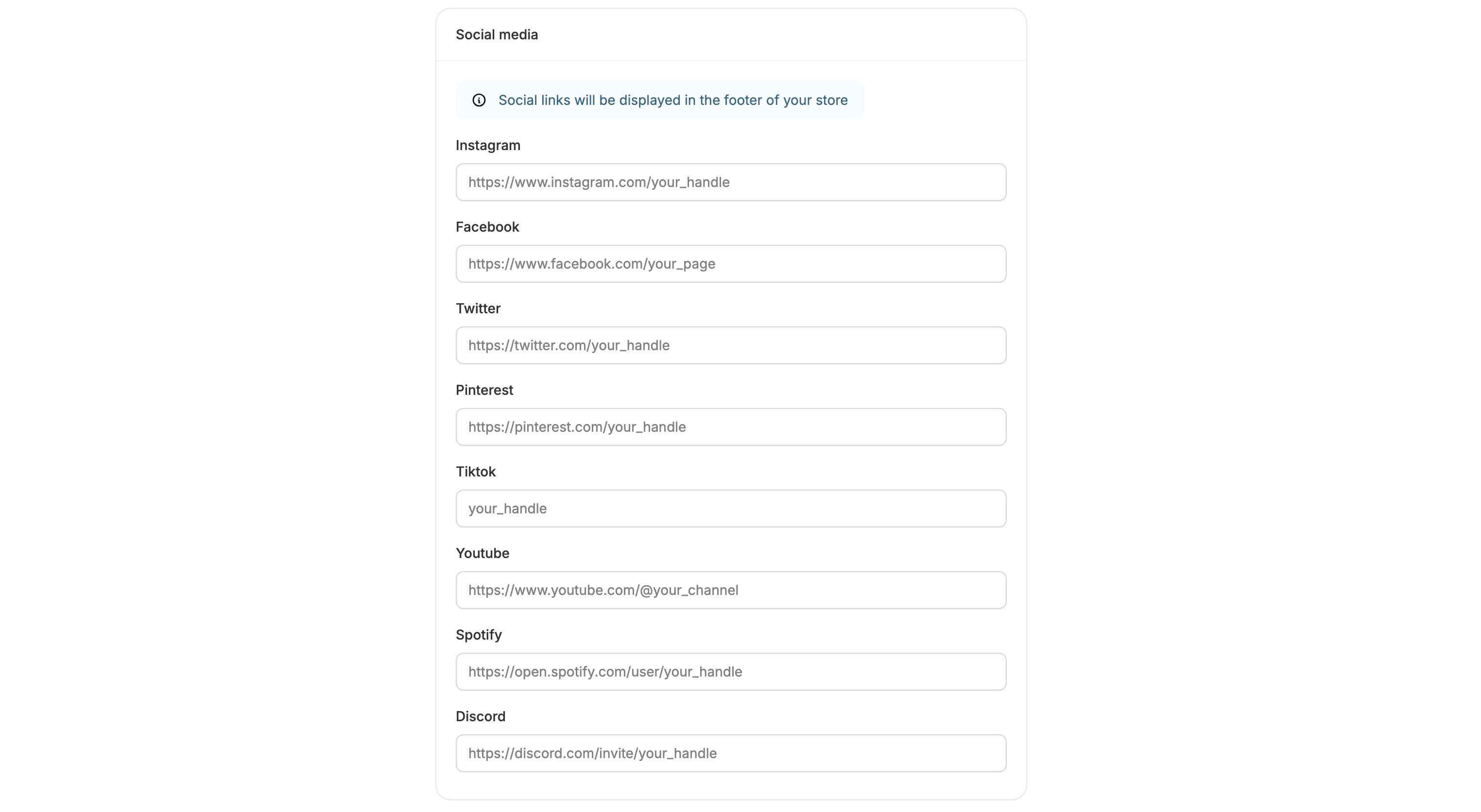Click the Discord section label
1481x812 pixels.
pyautogui.click(x=480, y=716)
